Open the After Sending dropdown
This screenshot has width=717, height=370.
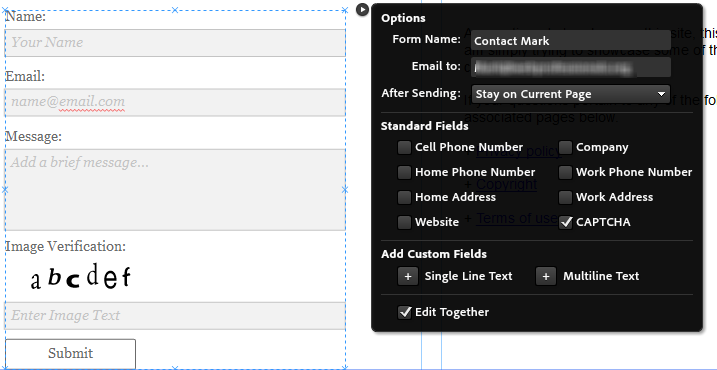(x=571, y=94)
